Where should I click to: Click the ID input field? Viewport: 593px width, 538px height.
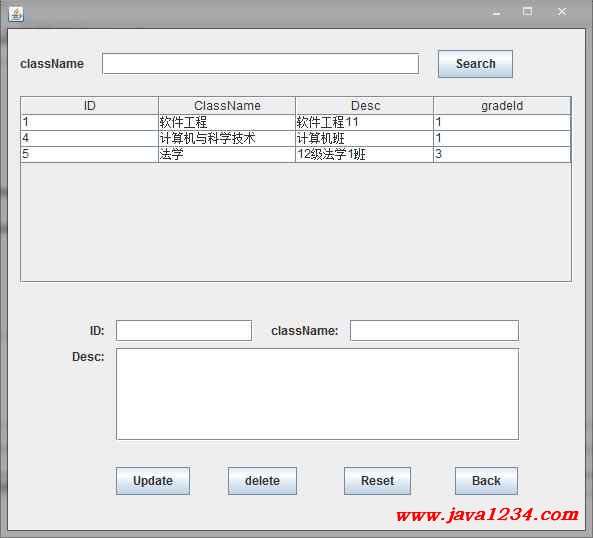coord(184,330)
